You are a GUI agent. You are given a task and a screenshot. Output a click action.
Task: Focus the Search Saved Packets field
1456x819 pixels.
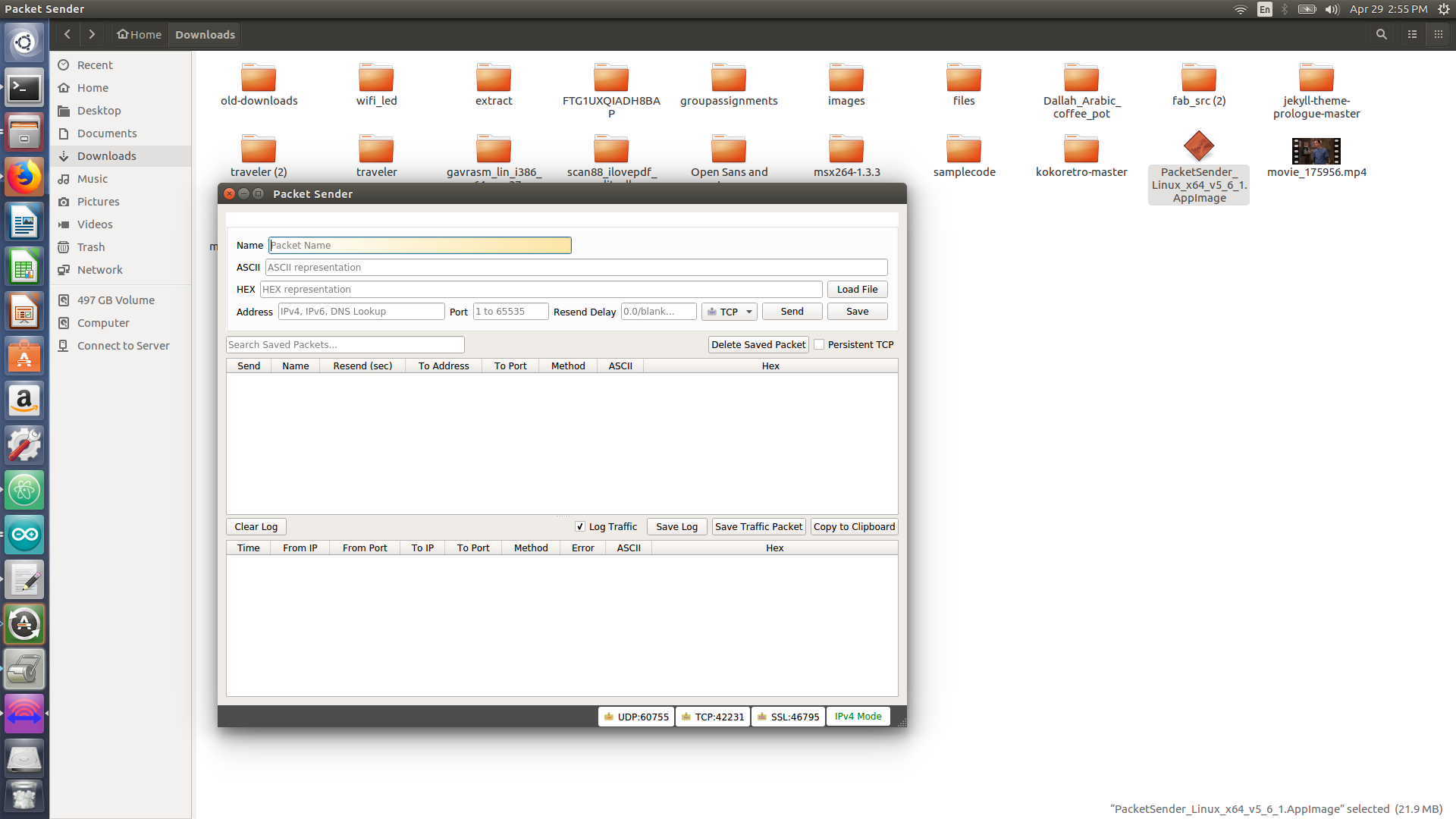click(345, 345)
